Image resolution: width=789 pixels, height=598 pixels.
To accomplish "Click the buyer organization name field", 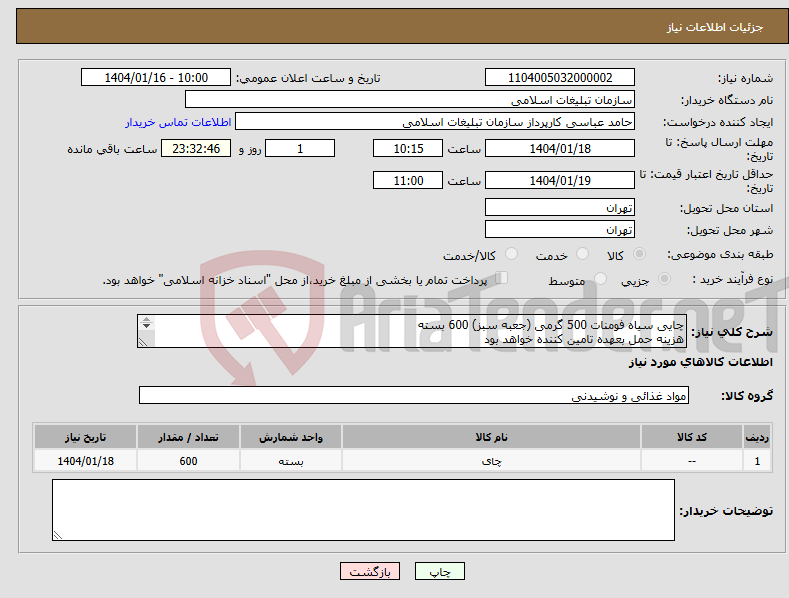I will pyautogui.click(x=410, y=100).
